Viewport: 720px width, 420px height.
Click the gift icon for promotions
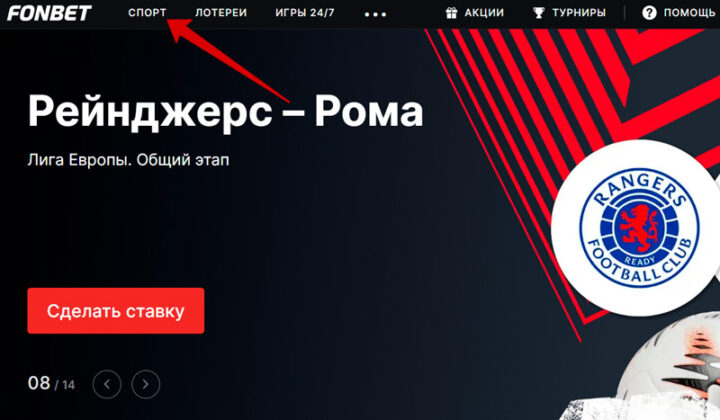[451, 13]
